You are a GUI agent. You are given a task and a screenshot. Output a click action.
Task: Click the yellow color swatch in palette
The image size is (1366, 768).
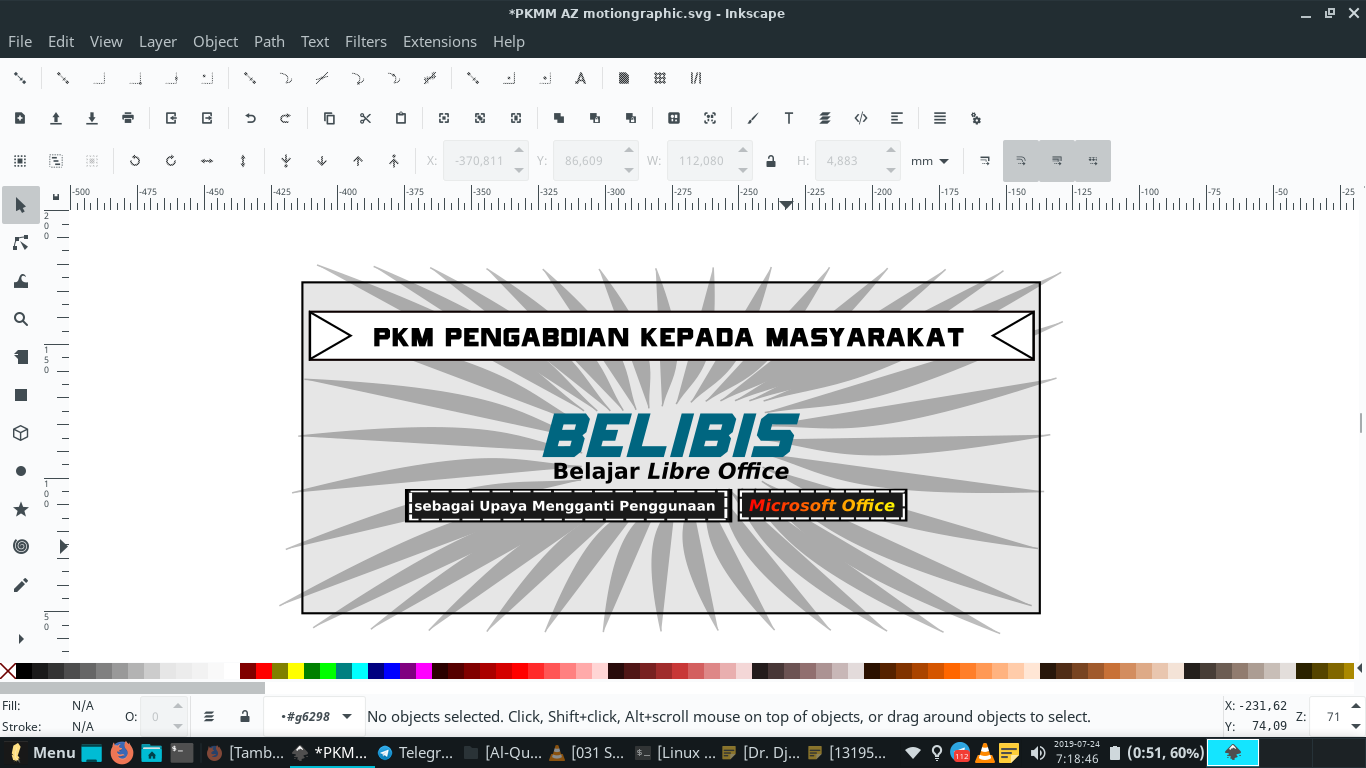coord(296,671)
